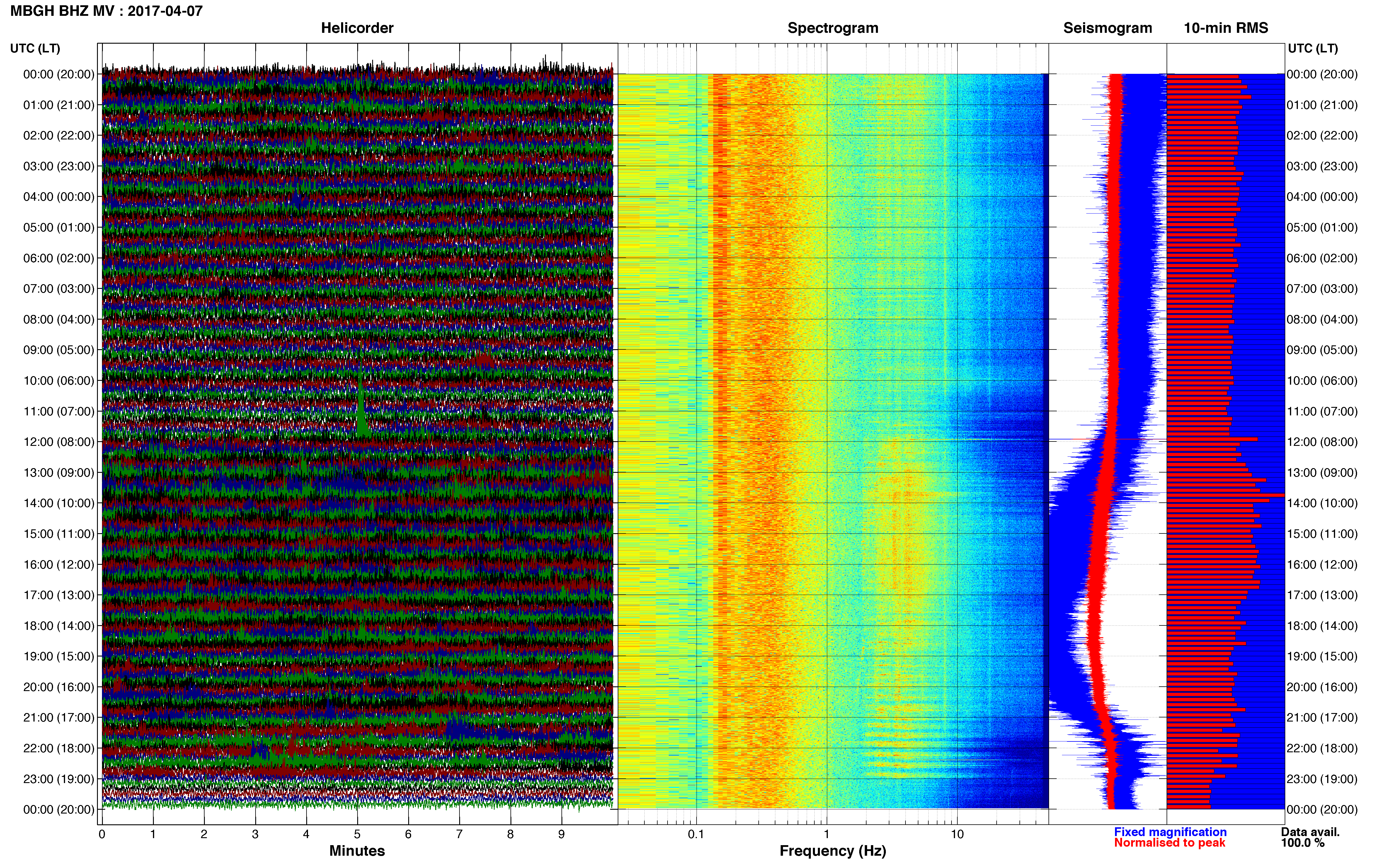Click '17:00 (13:00)' label right of RMS panel
The image size is (1389, 868).
1322,595
